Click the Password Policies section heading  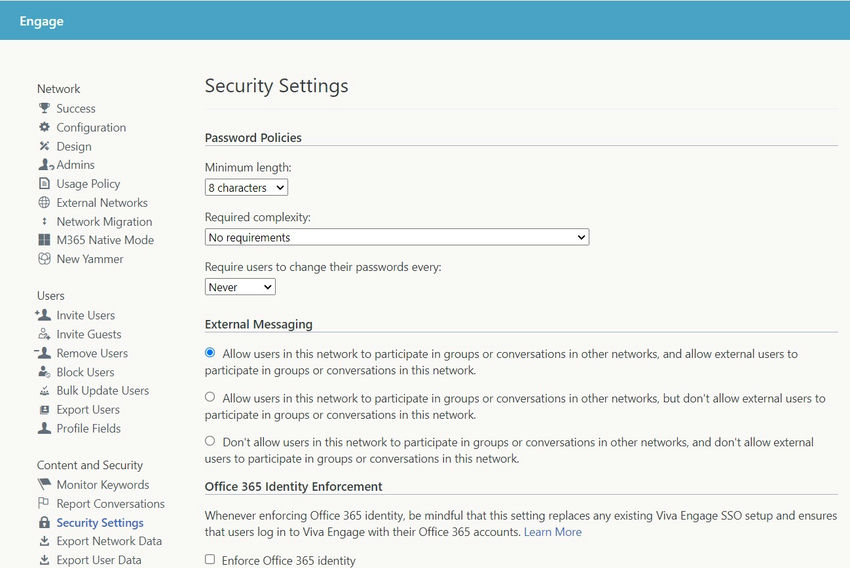(253, 138)
